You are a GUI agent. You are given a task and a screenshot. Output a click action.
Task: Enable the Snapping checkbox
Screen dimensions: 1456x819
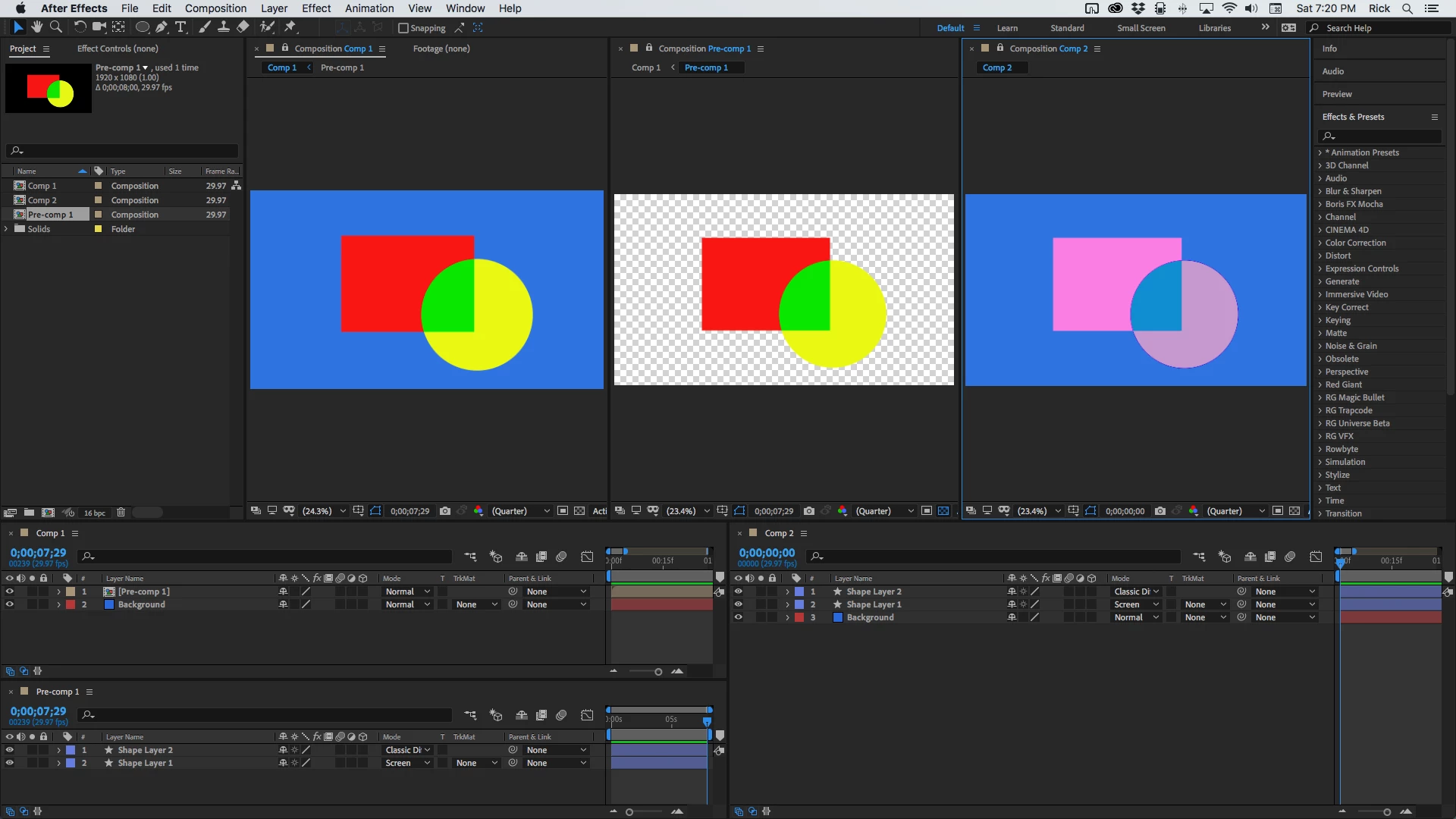click(403, 28)
